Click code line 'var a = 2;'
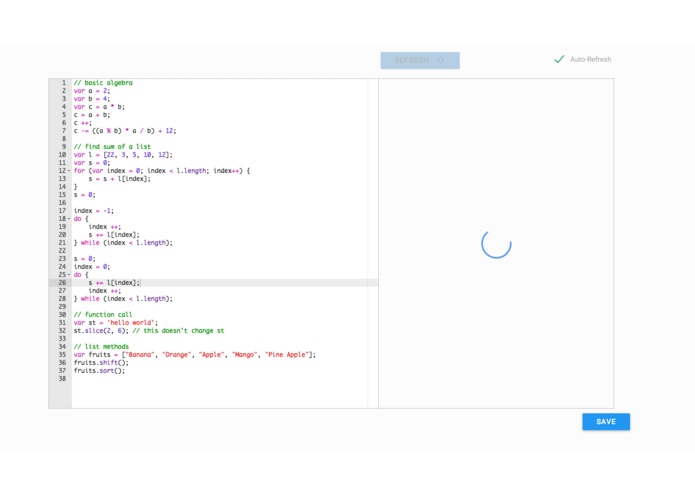Viewport: 695px width, 494px height. [x=92, y=91]
